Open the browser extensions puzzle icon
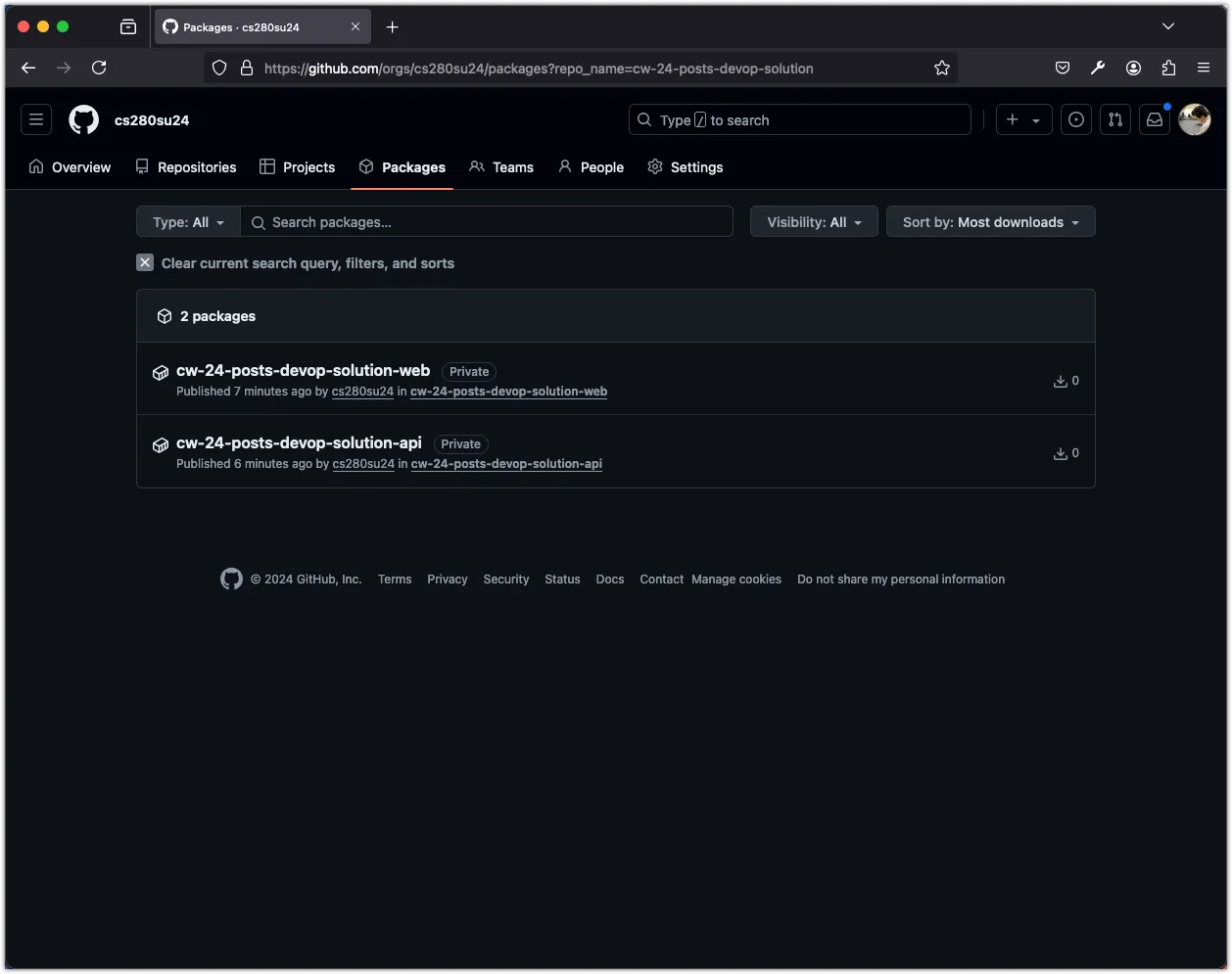Viewport: 1232px width, 974px height. [1168, 68]
